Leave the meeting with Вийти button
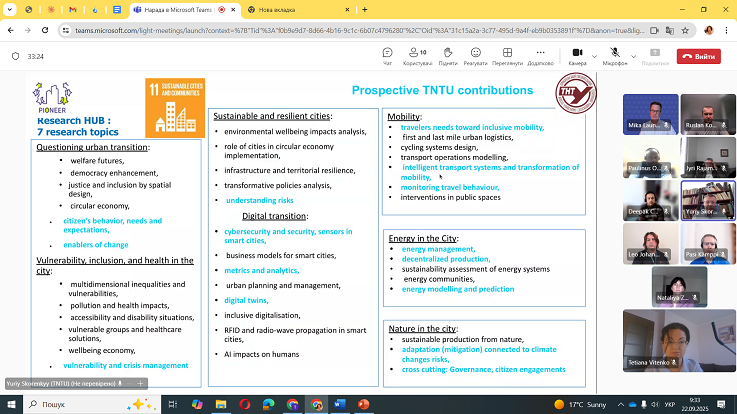Viewport: 737px width, 414px height. pyautogui.click(x=698, y=56)
